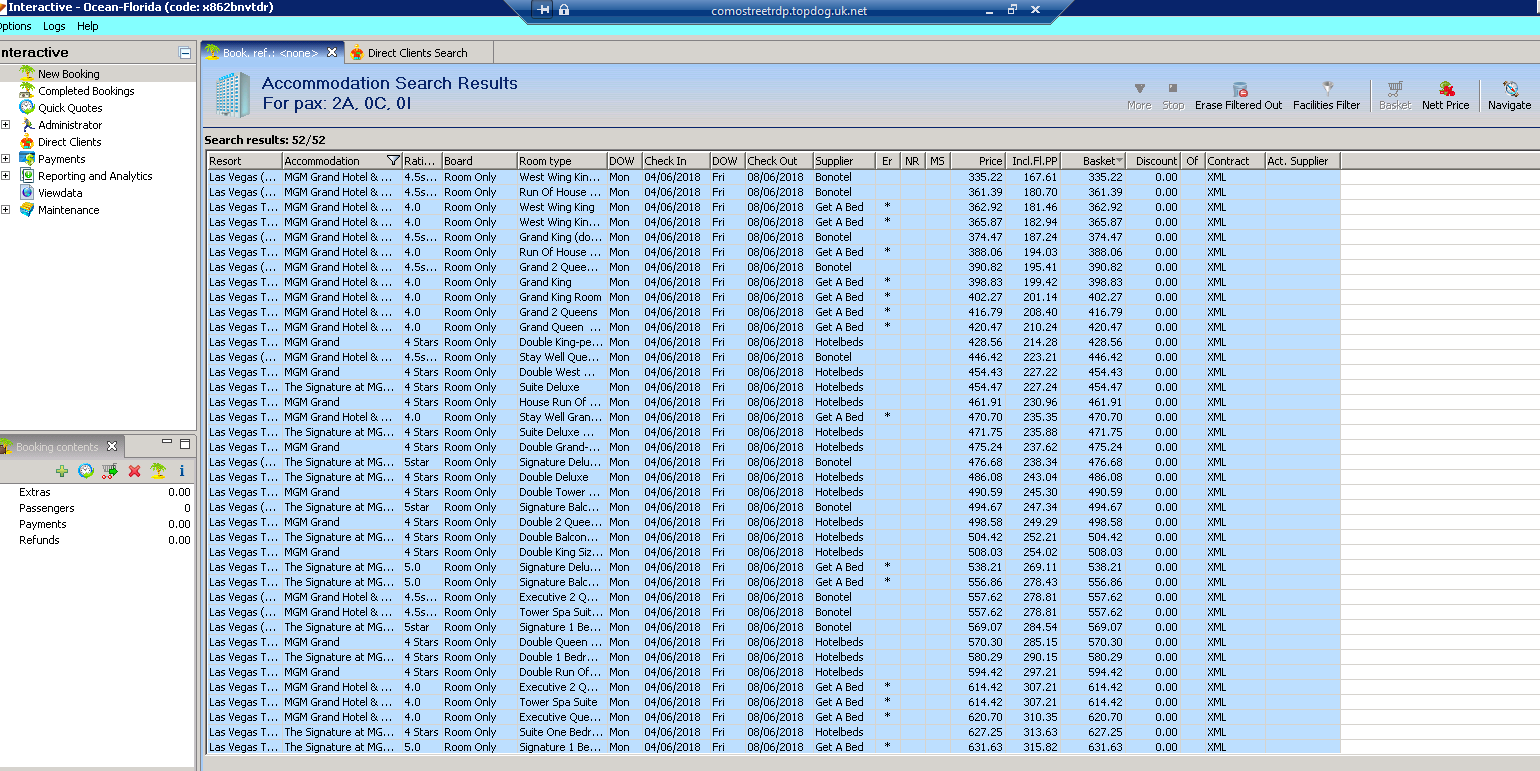
Task: Click the Contract column header
Action: [x=1234, y=161]
